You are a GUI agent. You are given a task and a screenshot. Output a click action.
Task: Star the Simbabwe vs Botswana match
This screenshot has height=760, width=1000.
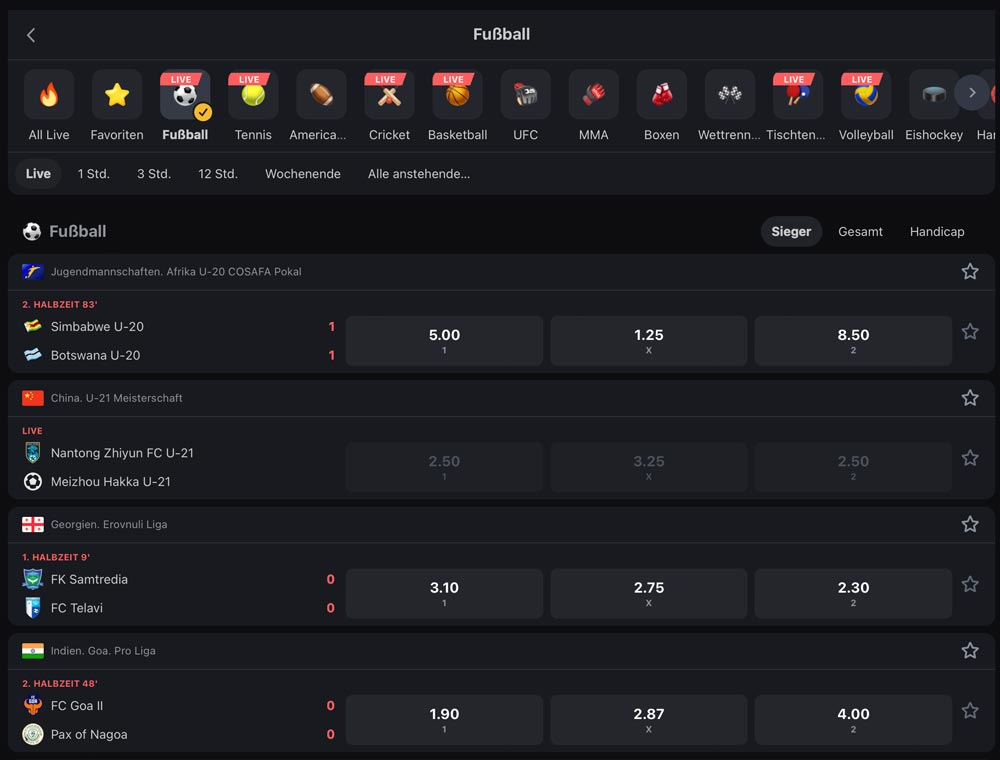point(969,331)
